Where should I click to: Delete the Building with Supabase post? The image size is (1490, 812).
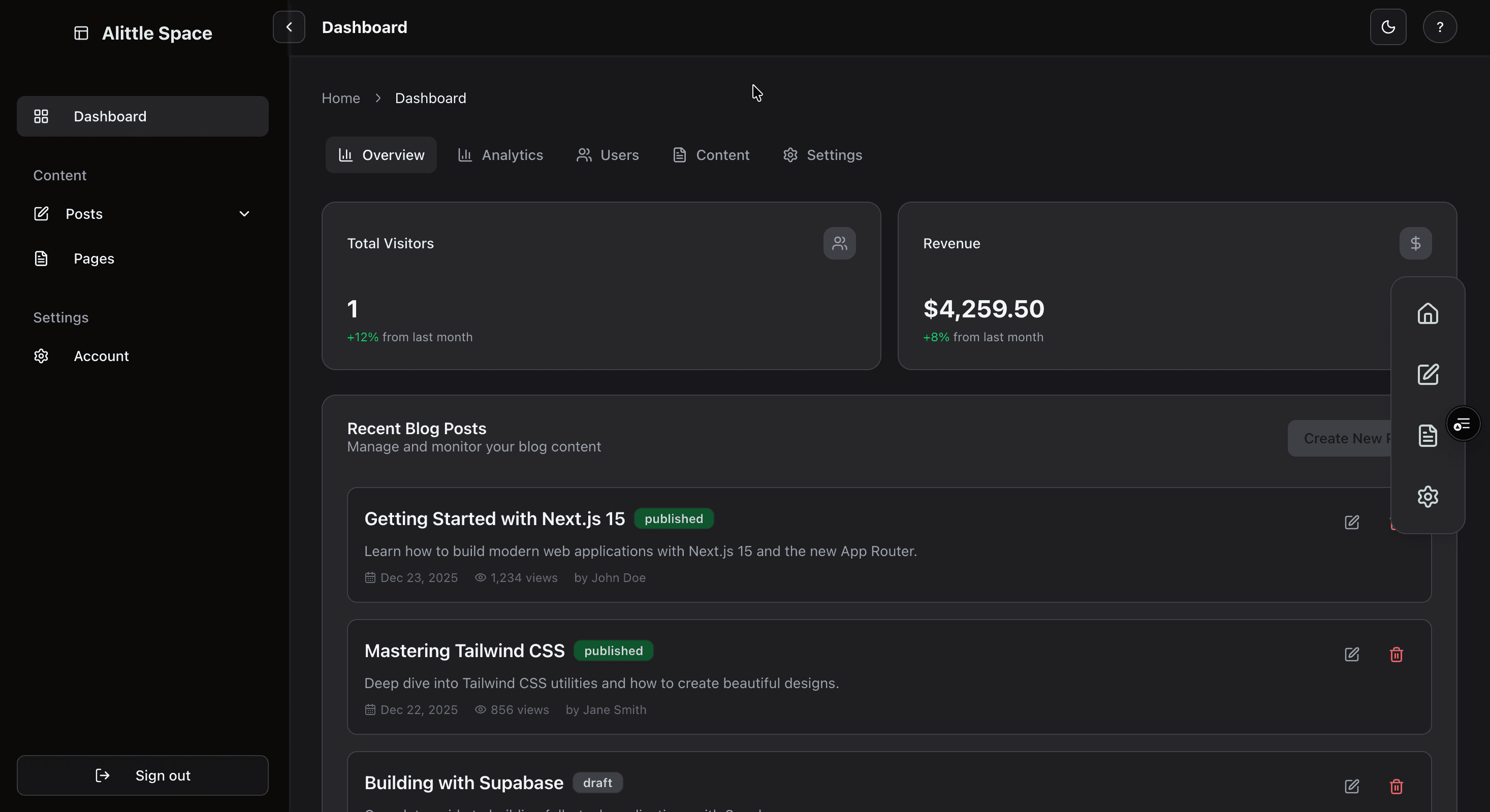click(1397, 786)
